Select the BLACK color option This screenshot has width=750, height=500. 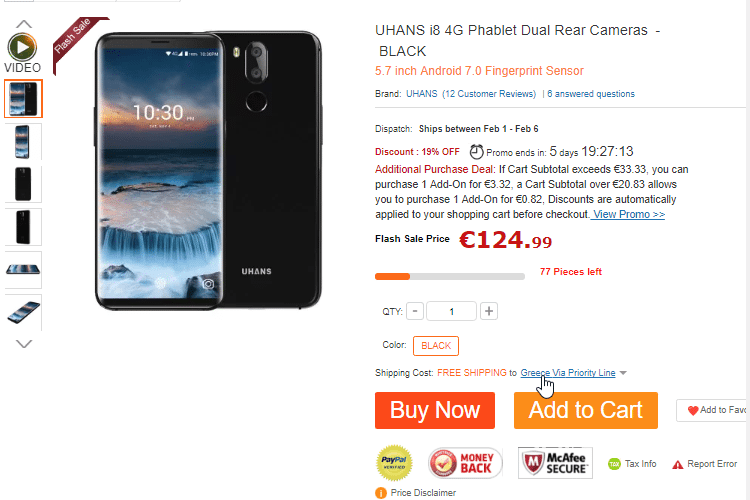click(436, 346)
